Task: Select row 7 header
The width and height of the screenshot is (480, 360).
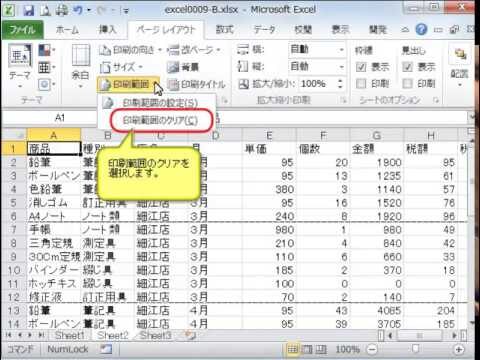Action: tap(14, 230)
